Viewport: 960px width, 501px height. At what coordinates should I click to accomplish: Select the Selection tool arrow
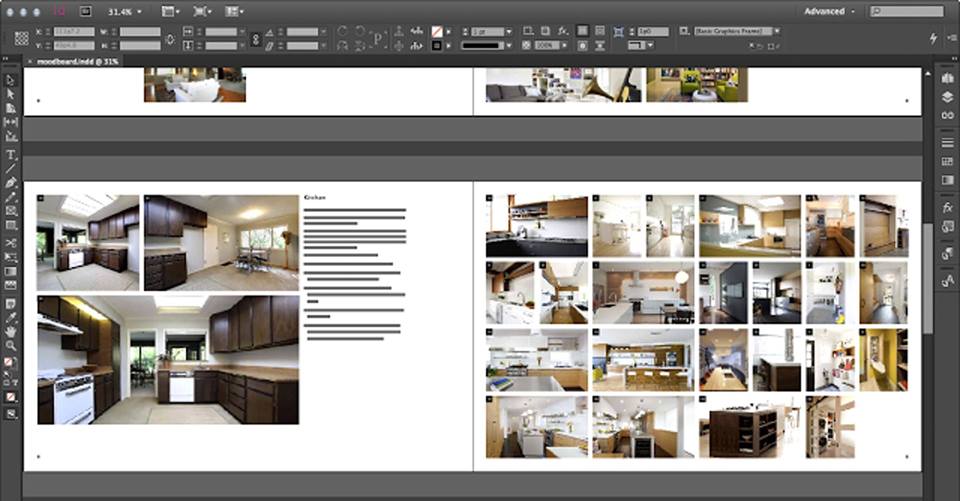tap(11, 80)
